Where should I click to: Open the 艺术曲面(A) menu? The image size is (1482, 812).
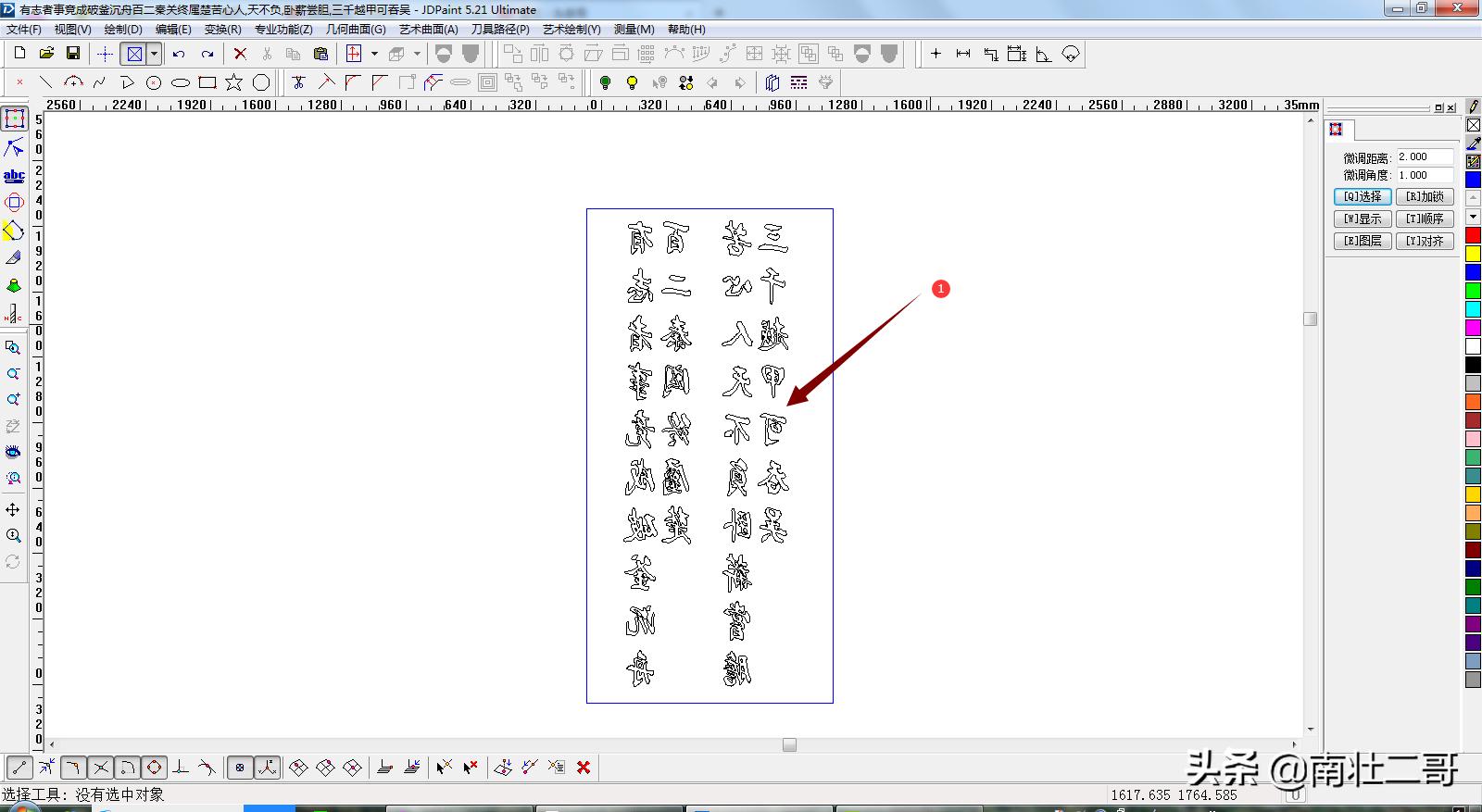(429, 30)
